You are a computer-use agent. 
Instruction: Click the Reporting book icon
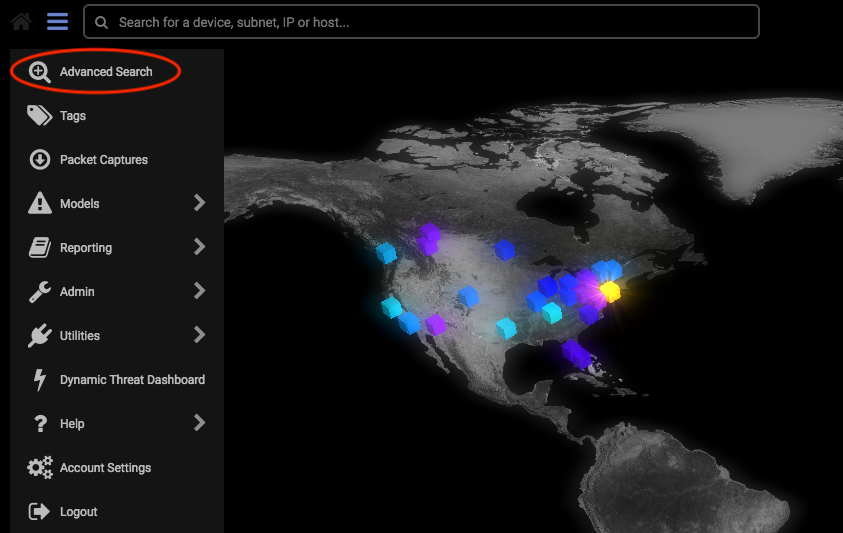(40, 247)
